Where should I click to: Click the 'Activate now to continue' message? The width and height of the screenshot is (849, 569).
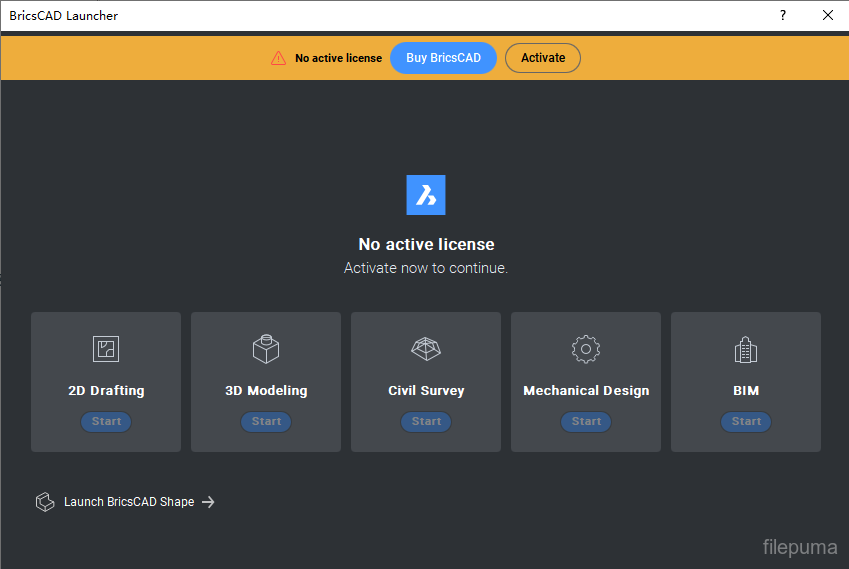[426, 268]
